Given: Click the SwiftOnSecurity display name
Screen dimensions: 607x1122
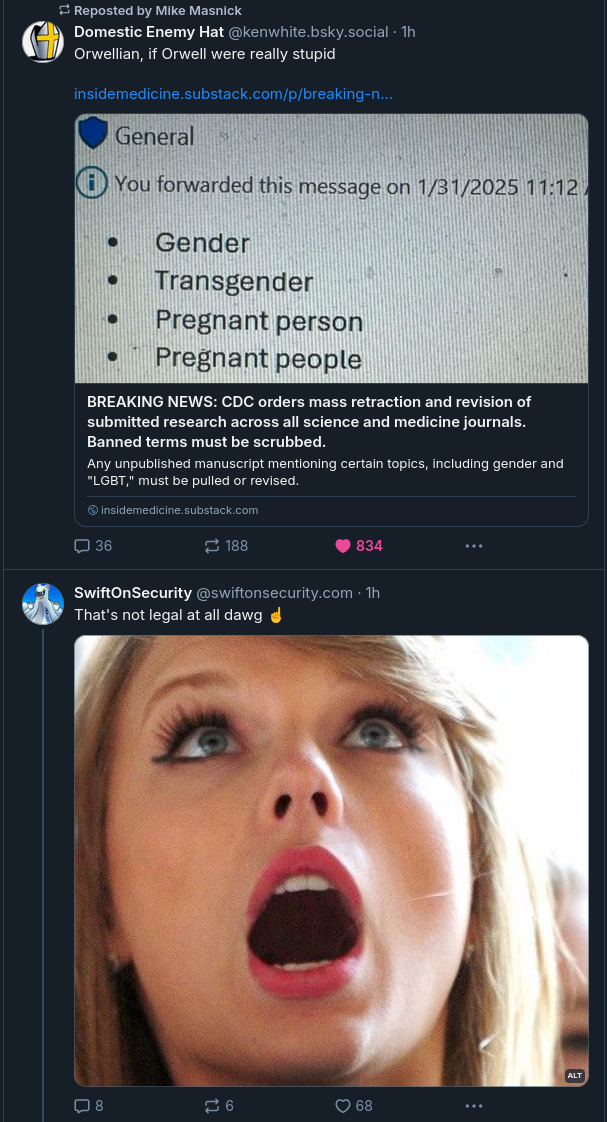Looking at the screenshot, I should coord(133,593).
